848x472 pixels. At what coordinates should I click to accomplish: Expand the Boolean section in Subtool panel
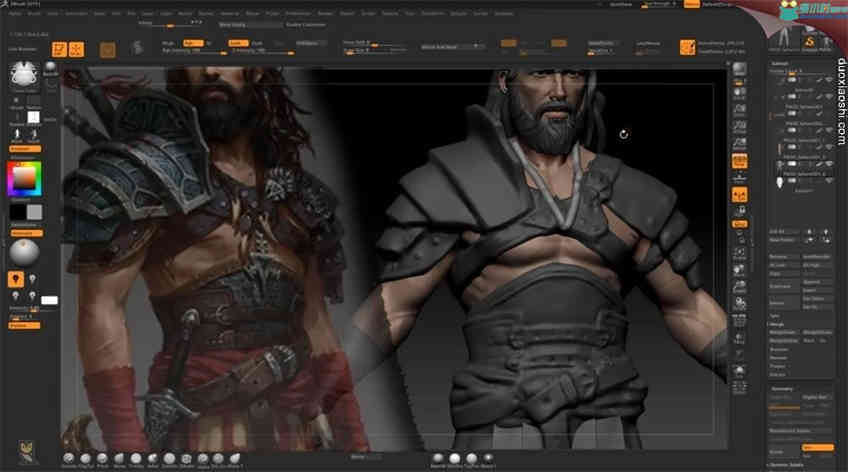(x=779, y=349)
